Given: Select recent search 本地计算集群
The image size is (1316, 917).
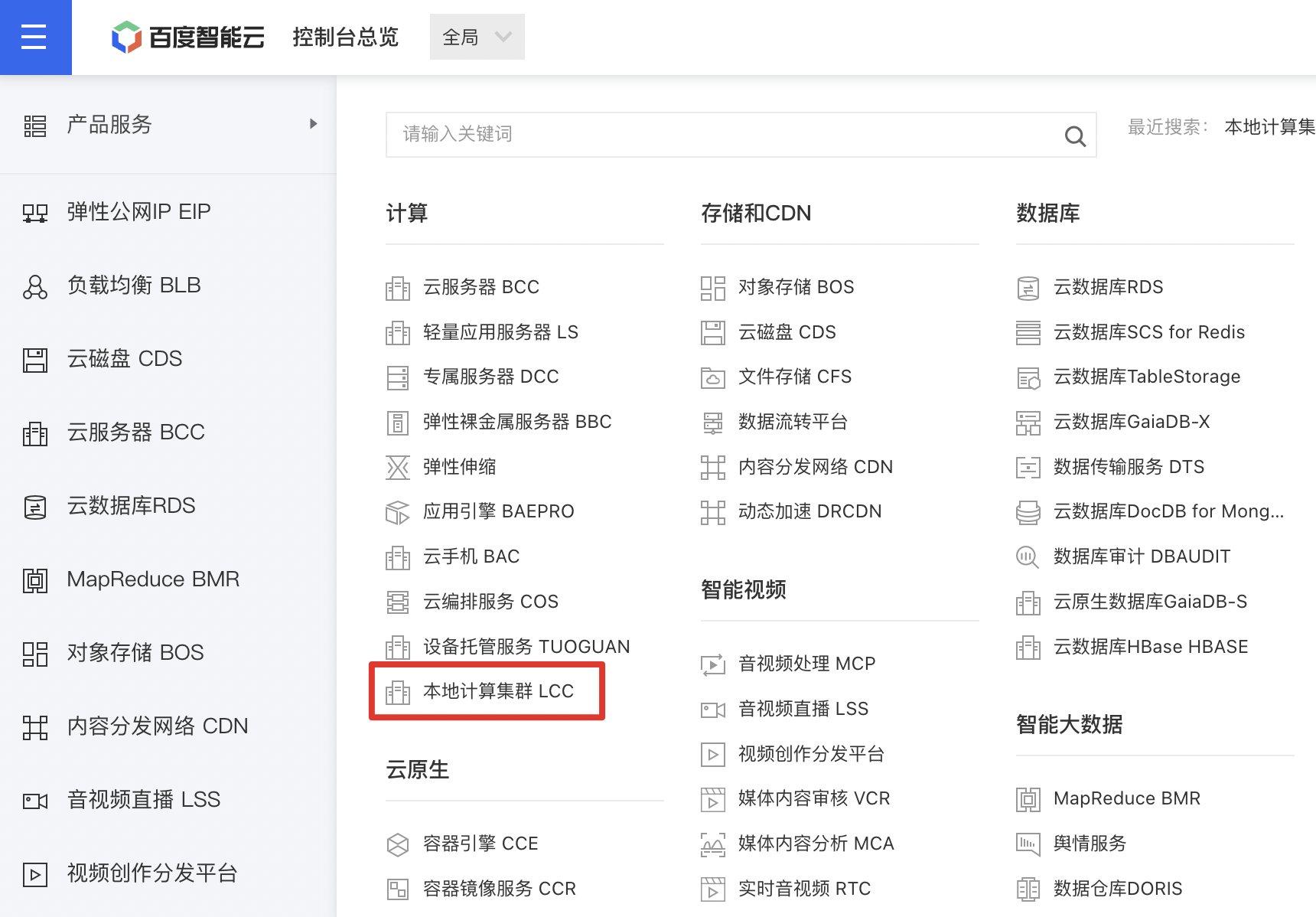Looking at the screenshot, I should (x=1270, y=127).
